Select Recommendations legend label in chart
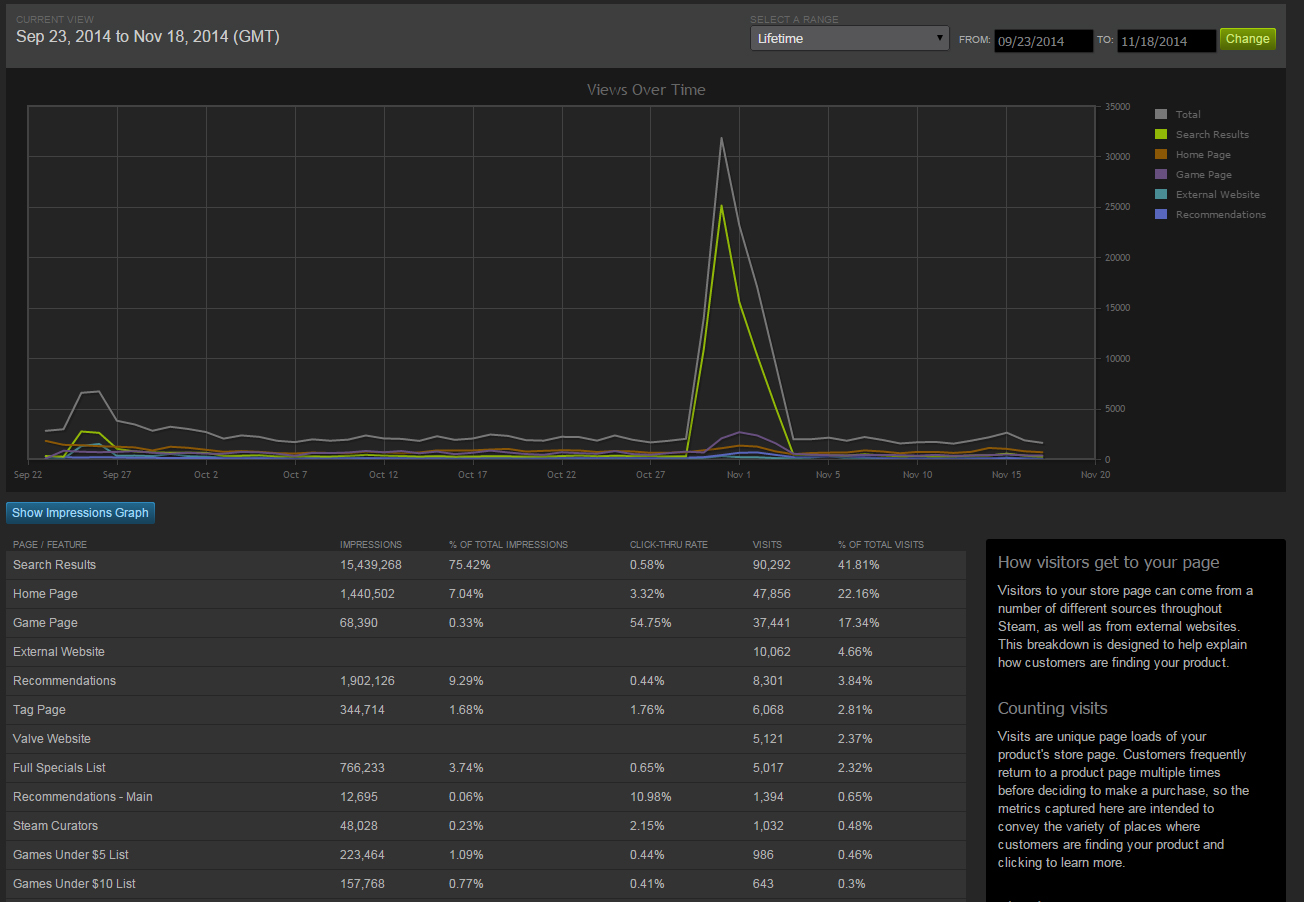This screenshot has height=902, width=1304. [x=1220, y=215]
